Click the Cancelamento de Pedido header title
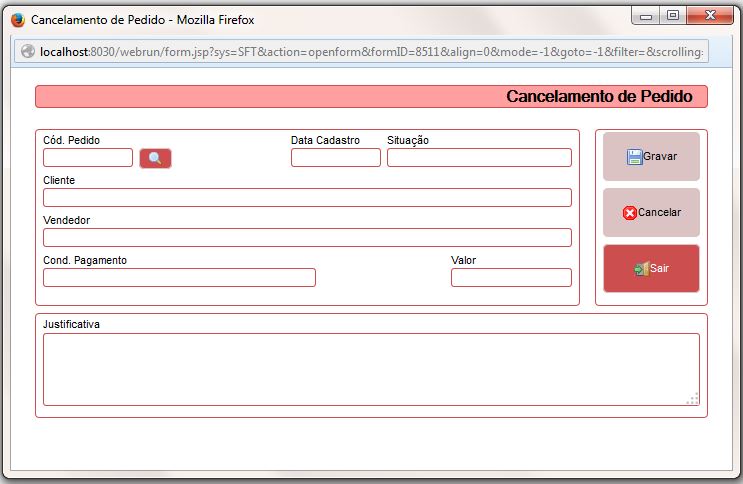The image size is (743, 484). pos(599,97)
